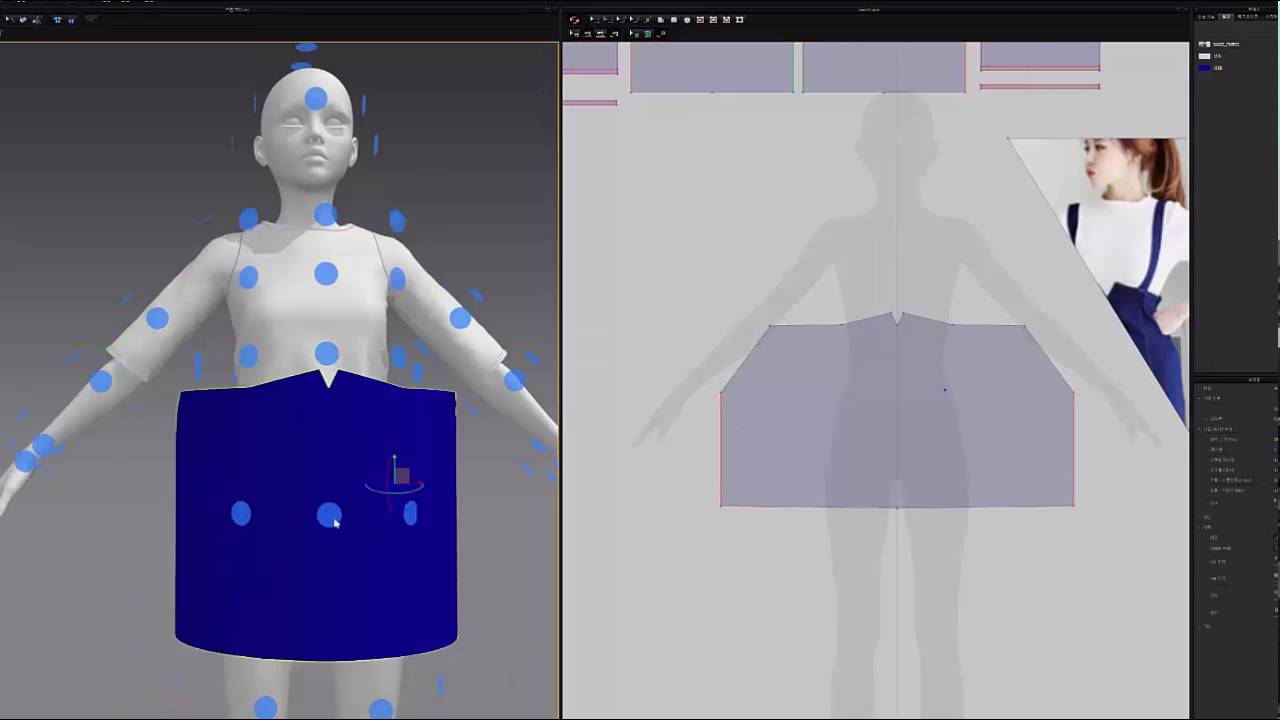Select the white fabric swatch in Object Browser

point(1204,56)
